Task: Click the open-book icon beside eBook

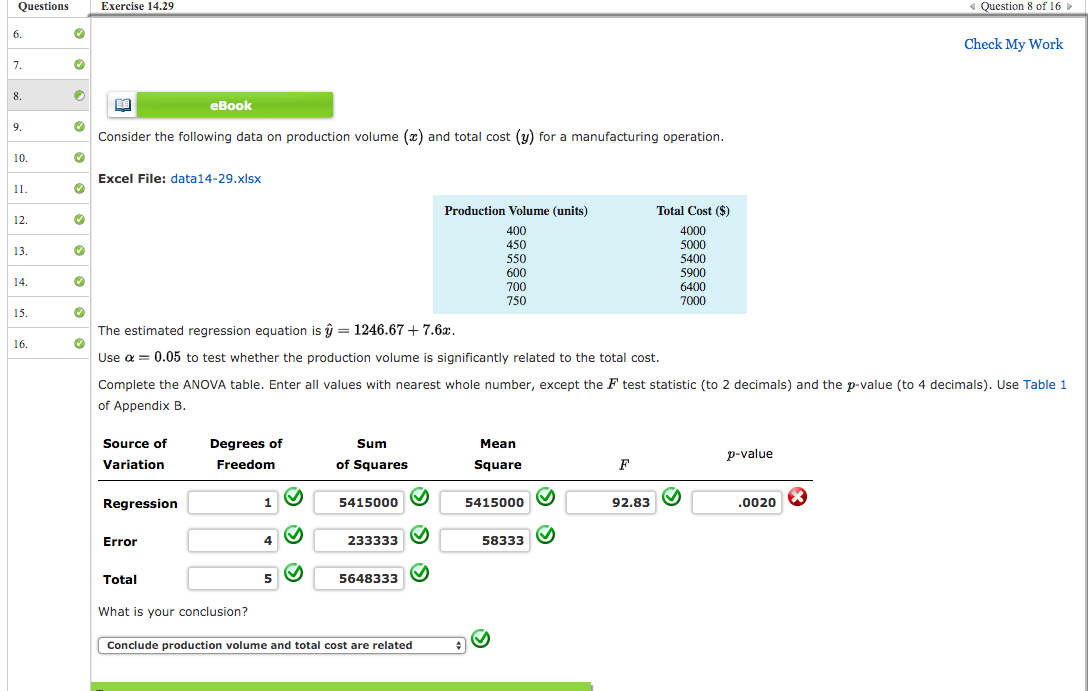Action: tap(122, 104)
